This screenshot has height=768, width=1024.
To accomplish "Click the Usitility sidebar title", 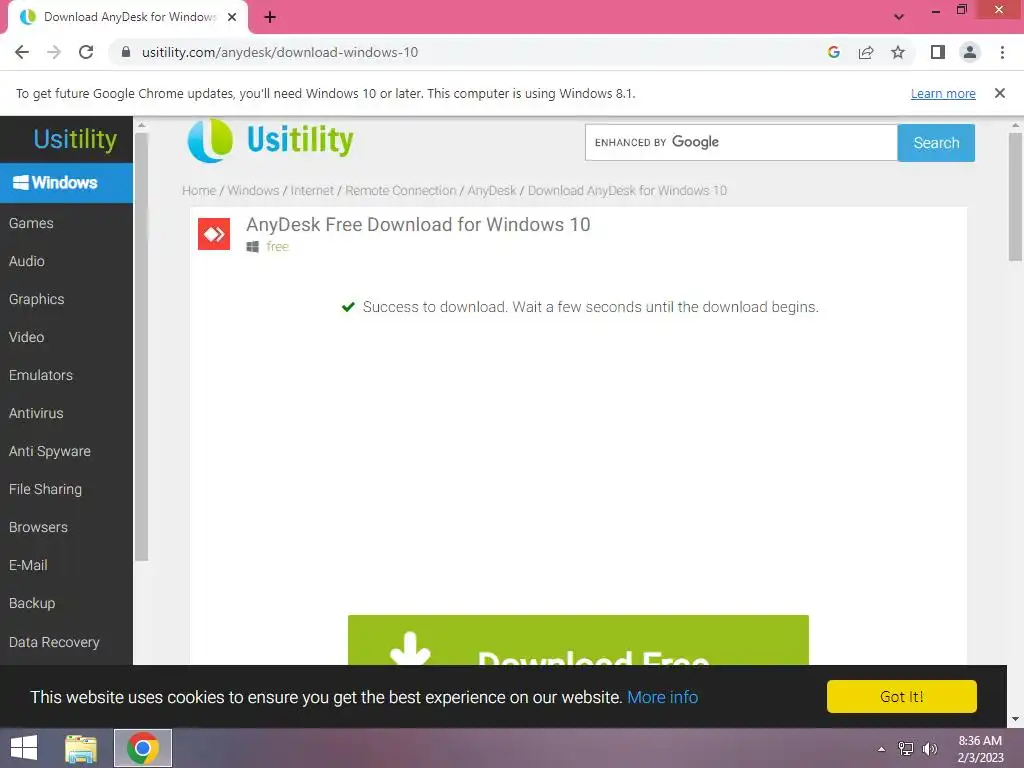I will (75, 139).
